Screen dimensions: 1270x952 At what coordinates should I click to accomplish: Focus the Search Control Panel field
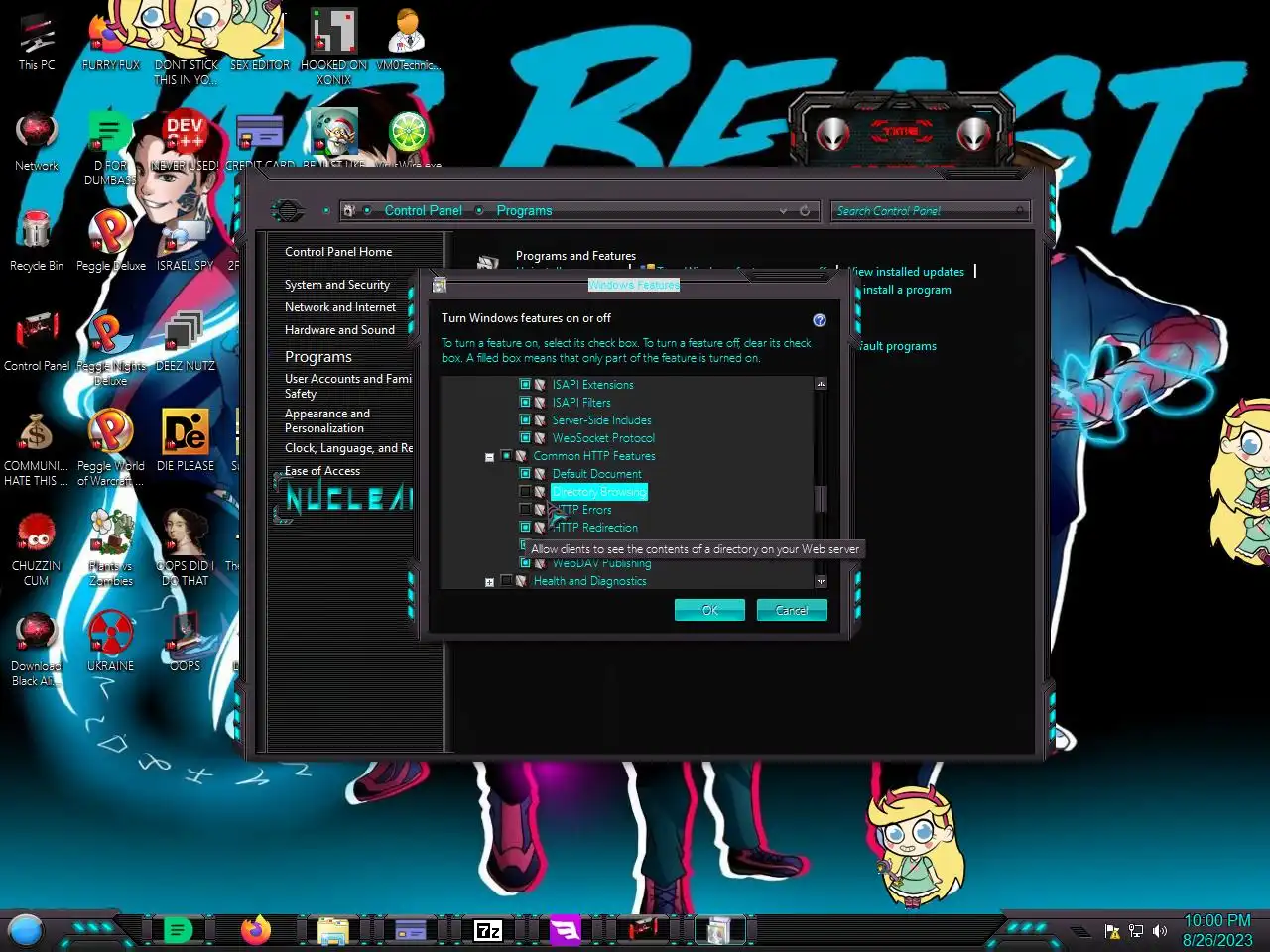[x=930, y=211]
